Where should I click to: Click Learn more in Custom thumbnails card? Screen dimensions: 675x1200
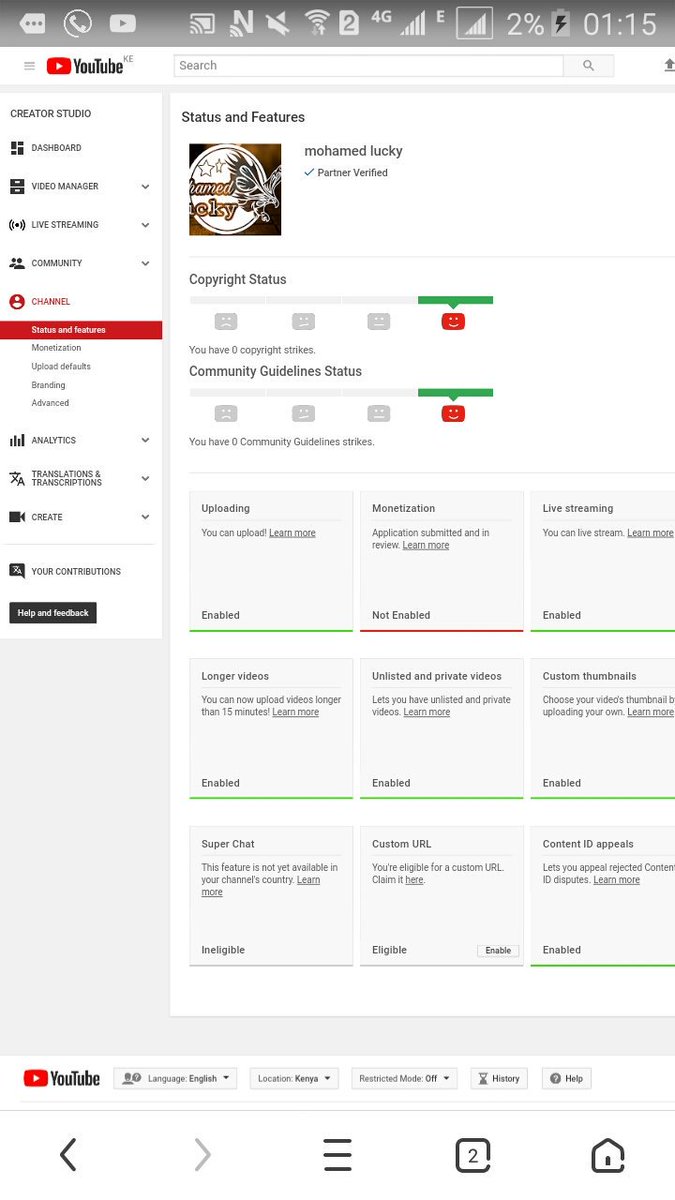(x=650, y=712)
